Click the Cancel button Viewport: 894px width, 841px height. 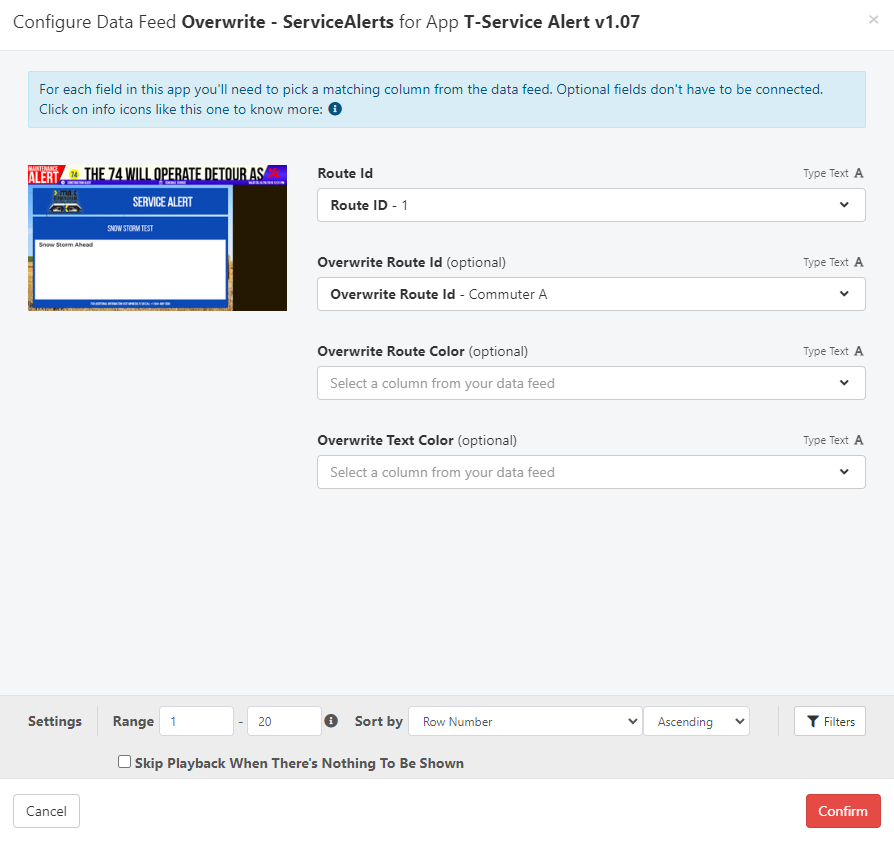(46, 811)
